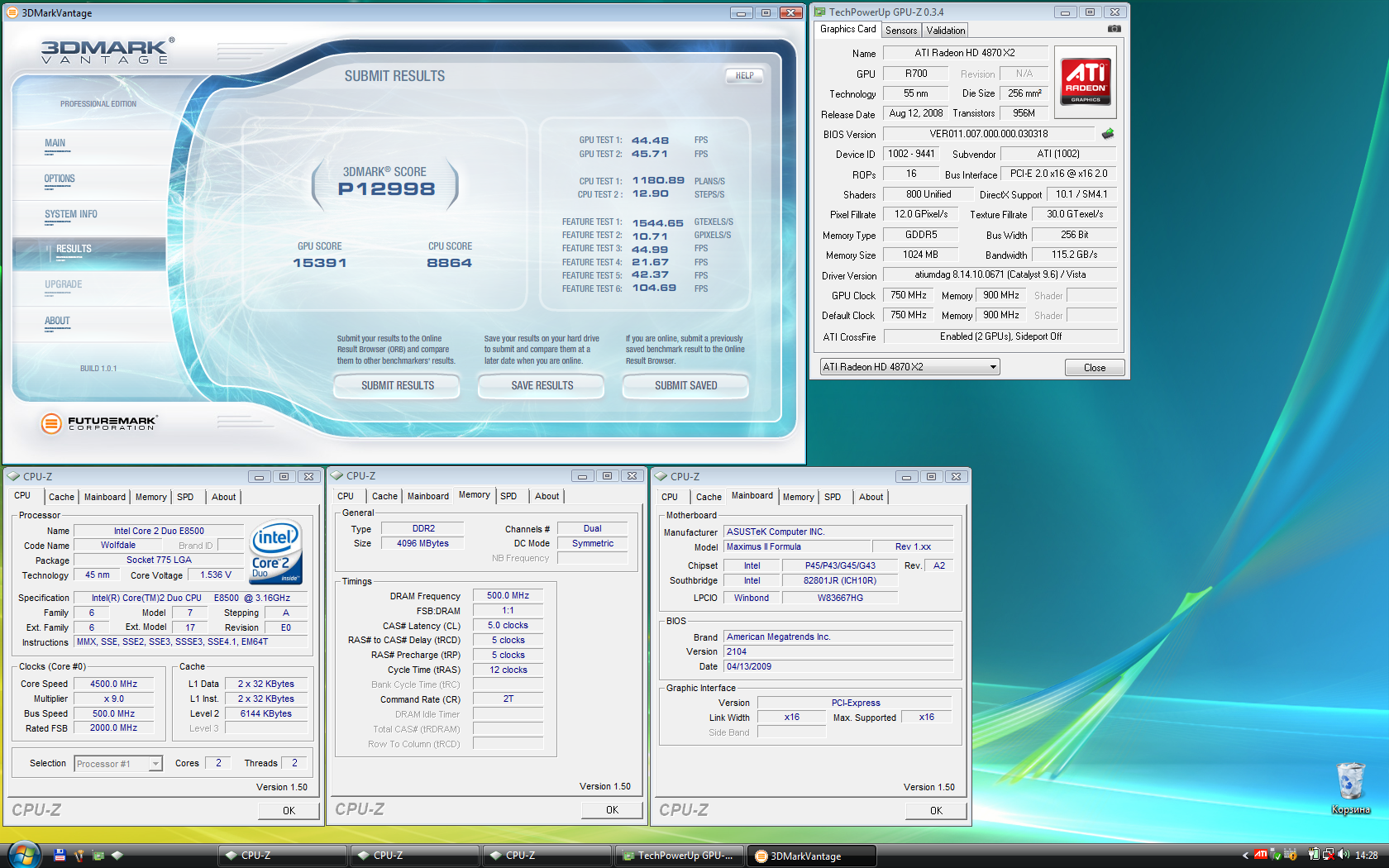
Task: Click the P12998 3DMark score
Action: [386, 189]
